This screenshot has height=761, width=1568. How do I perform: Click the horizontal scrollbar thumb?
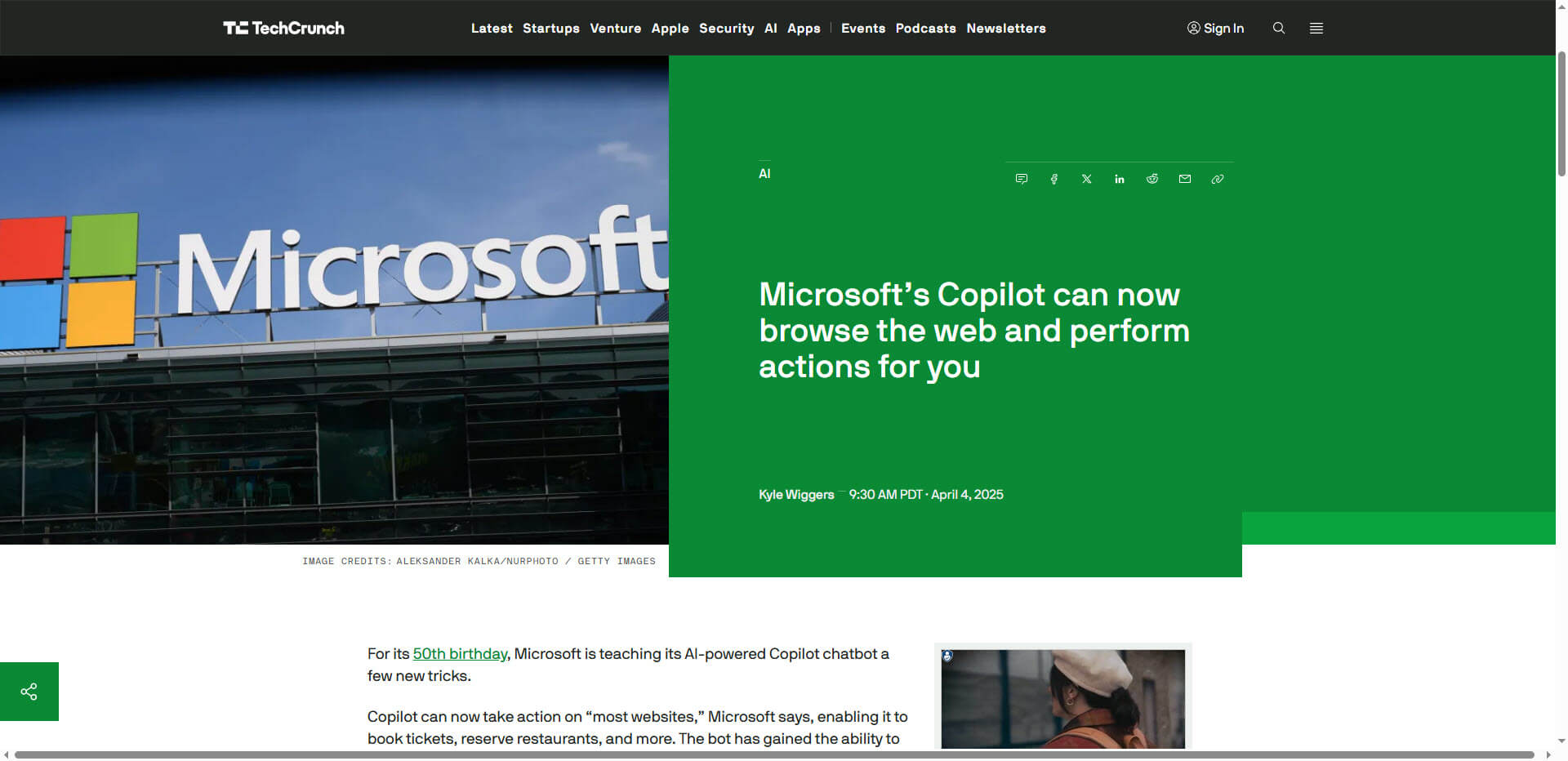(x=774, y=754)
